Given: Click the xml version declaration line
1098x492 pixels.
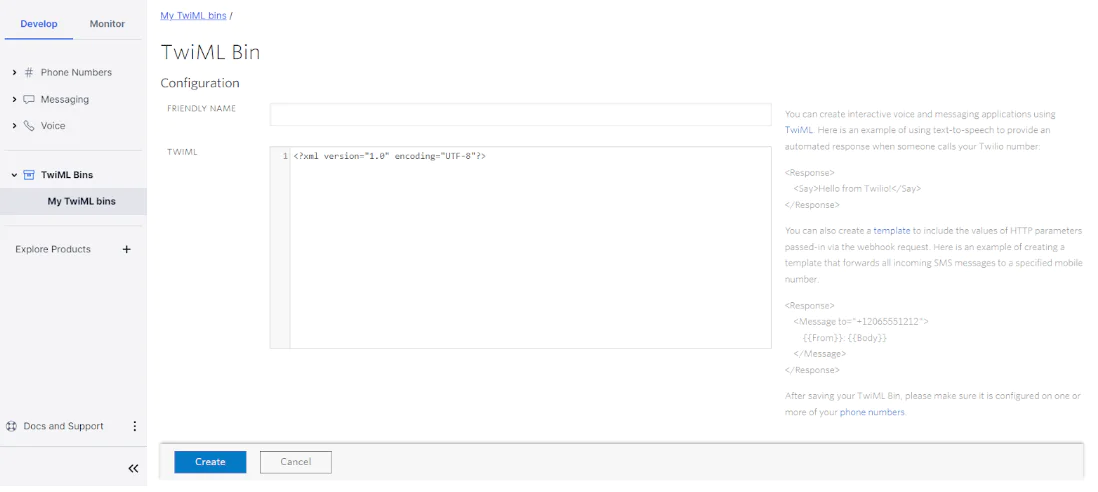Looking at the screenshot, I should [x=389, y=157].
